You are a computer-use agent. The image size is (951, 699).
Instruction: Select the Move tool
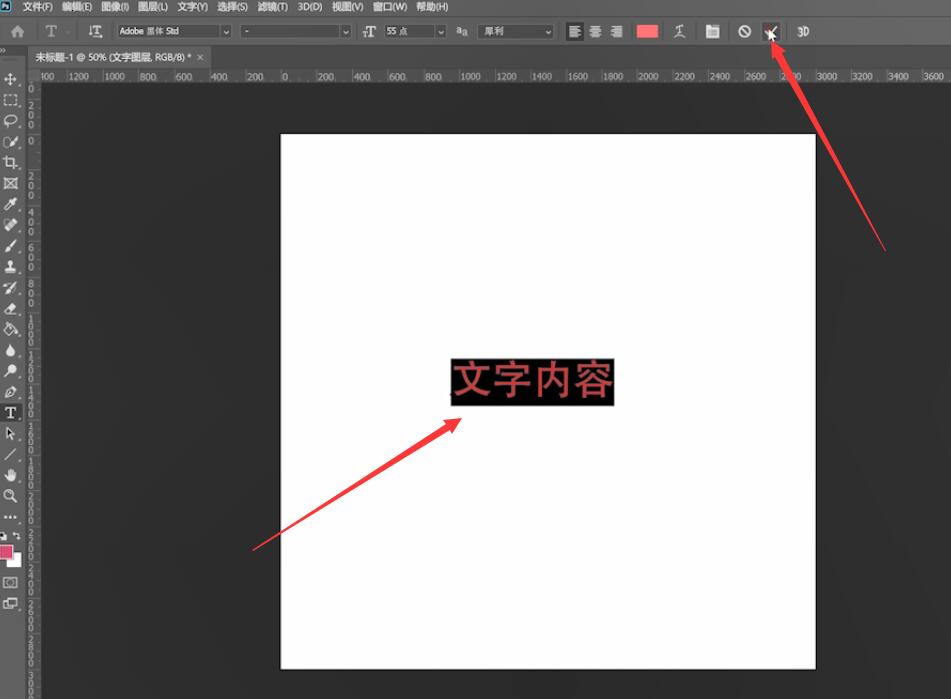10,79
